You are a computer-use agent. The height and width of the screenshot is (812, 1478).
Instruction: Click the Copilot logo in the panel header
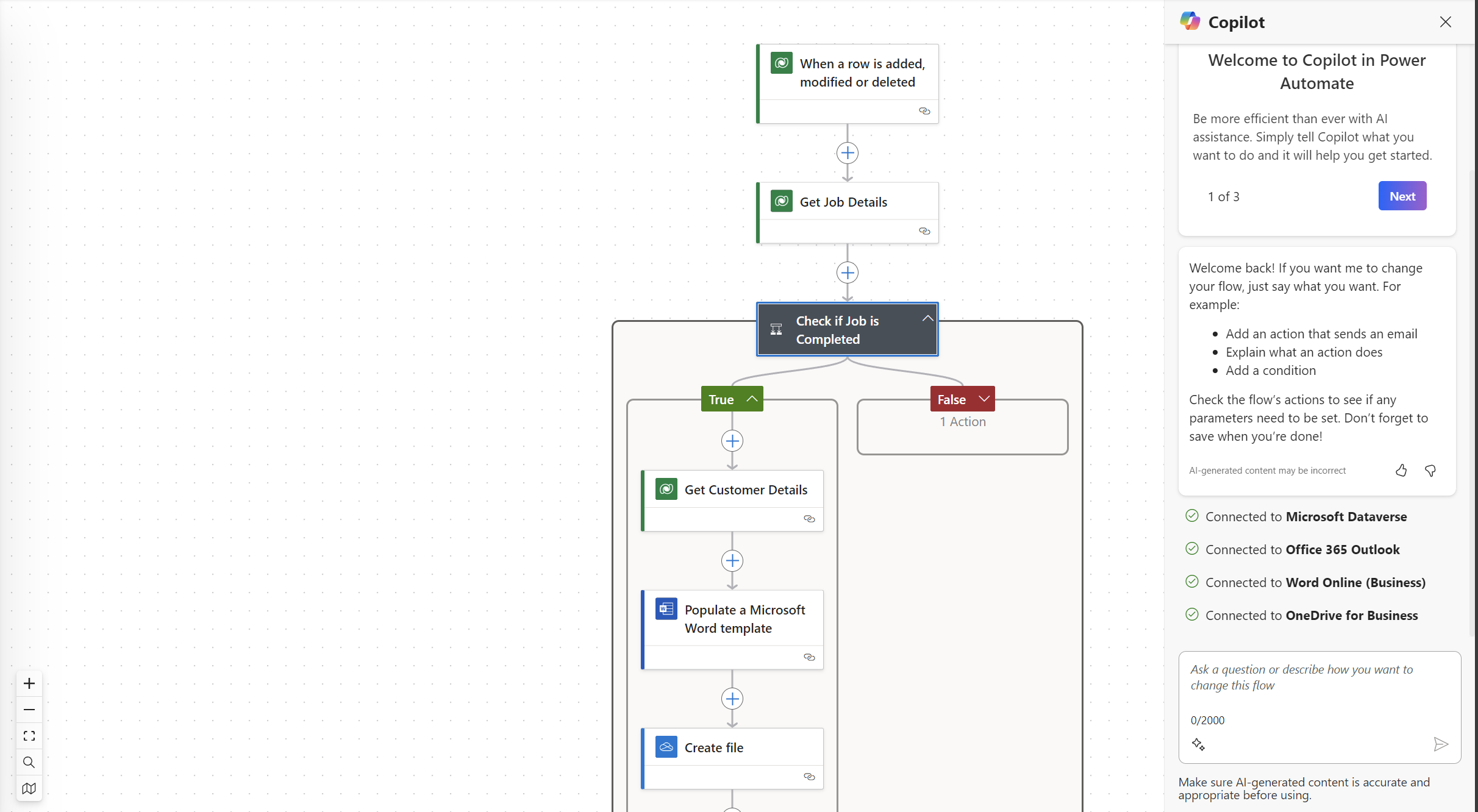(1190, 21)
